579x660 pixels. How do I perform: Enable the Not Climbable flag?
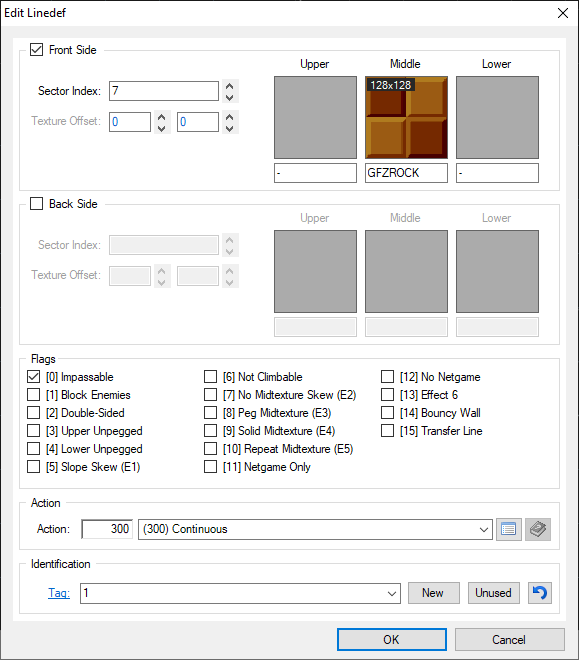click(210, 377)
